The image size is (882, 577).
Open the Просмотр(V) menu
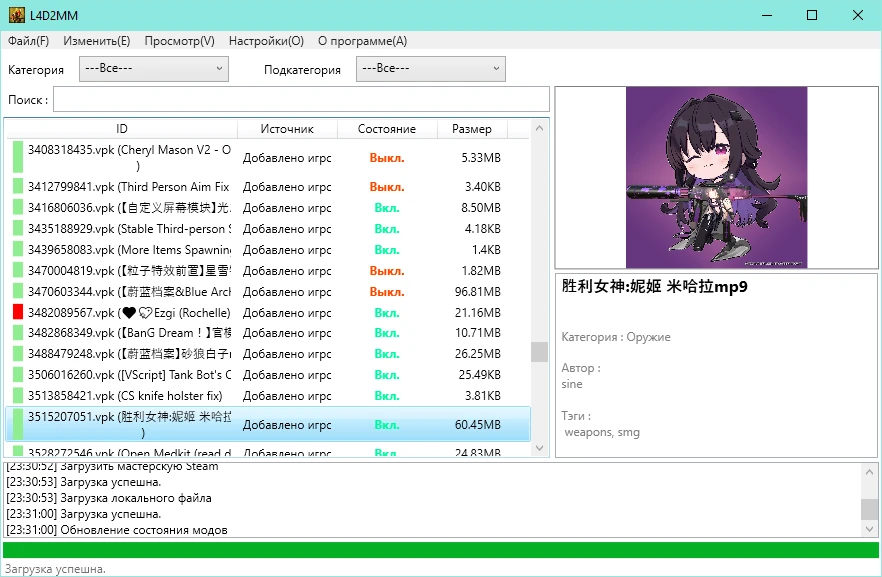[x=179, y=41]
